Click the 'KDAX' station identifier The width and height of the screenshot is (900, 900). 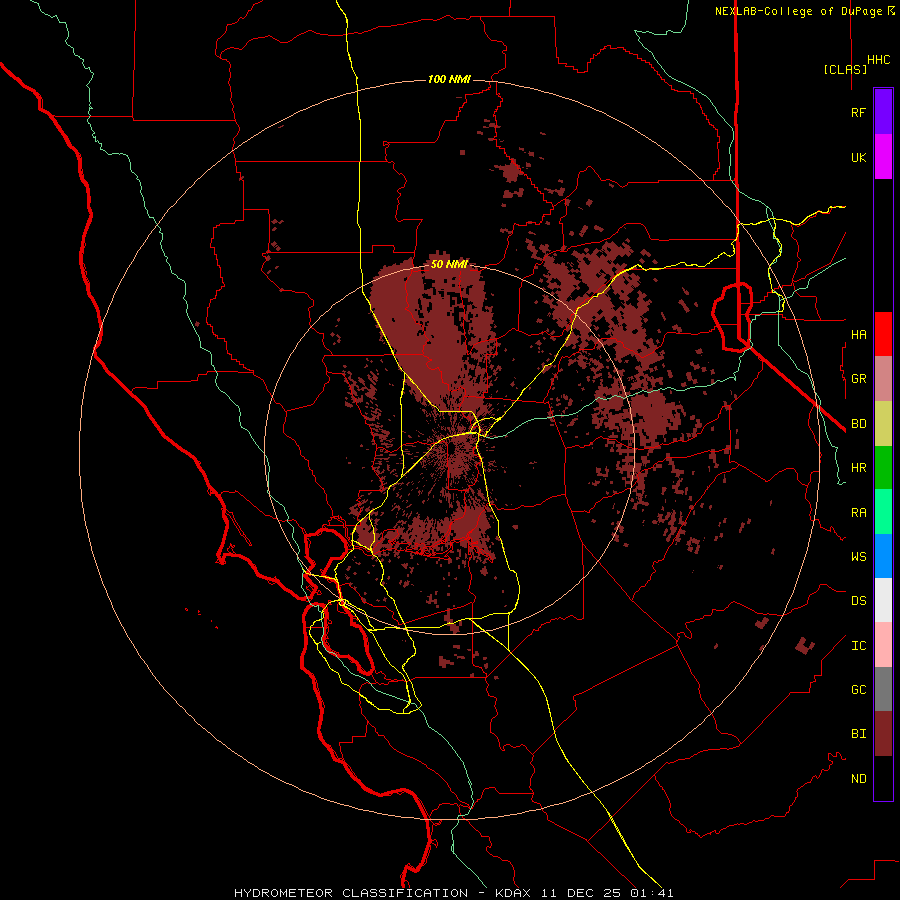coord(513,893)
